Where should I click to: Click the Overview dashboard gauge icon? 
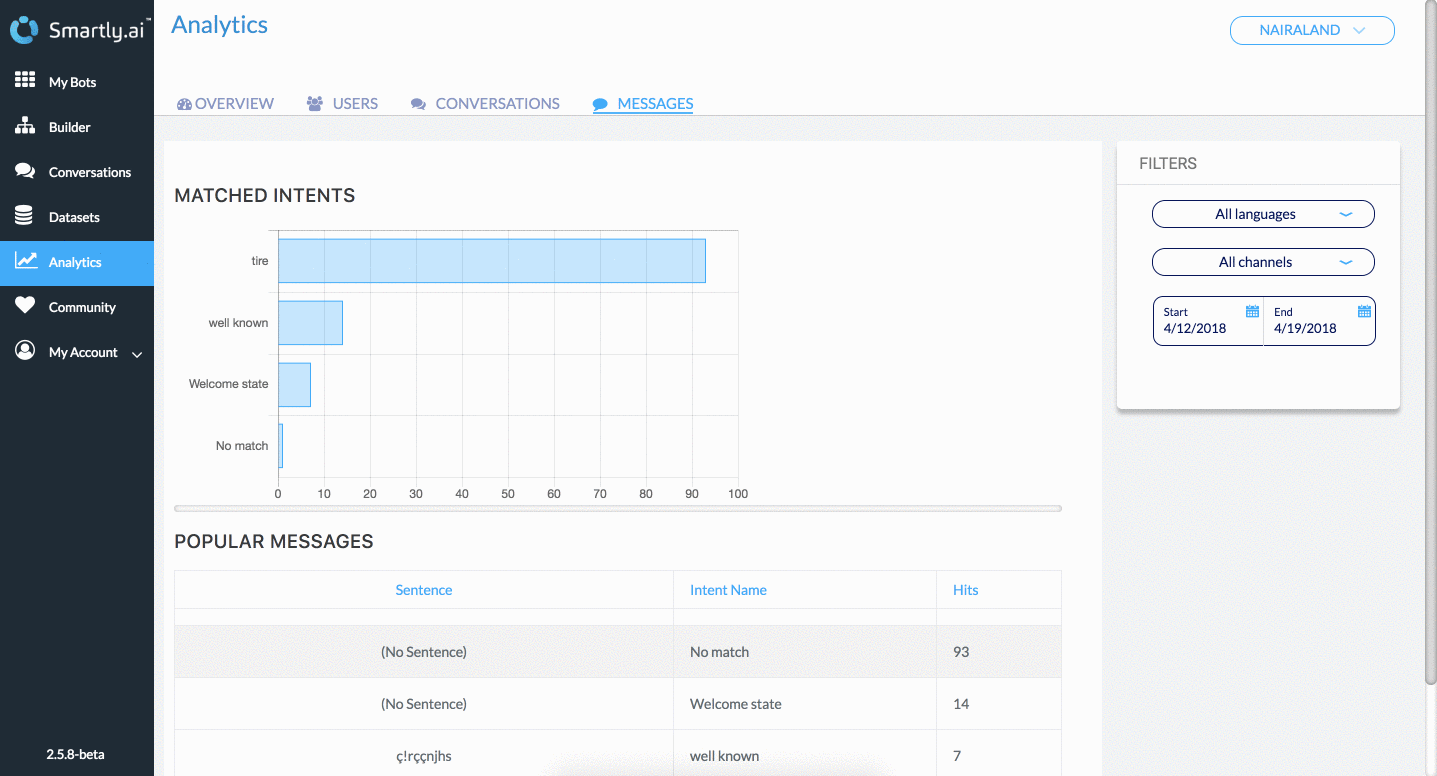tap(184, 104)
